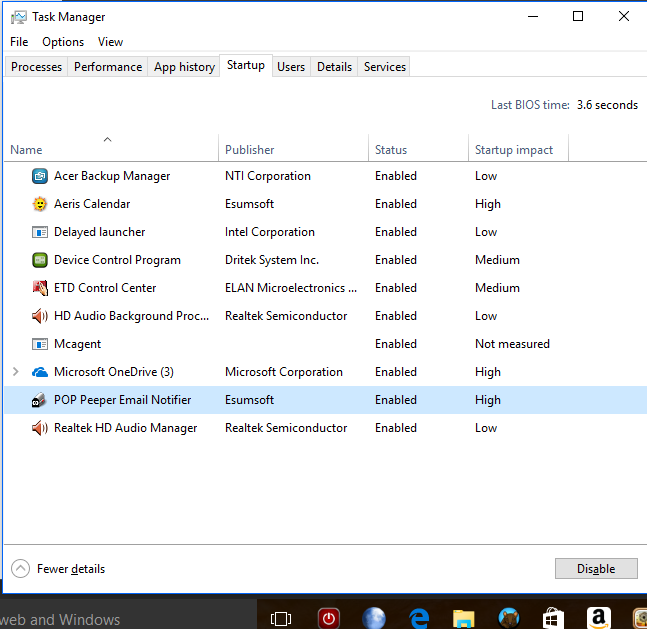This screenshot has width=647, height=629.
Task: Click the POP Peeper Email Notifier icon
Action: (x=39, y=400)
